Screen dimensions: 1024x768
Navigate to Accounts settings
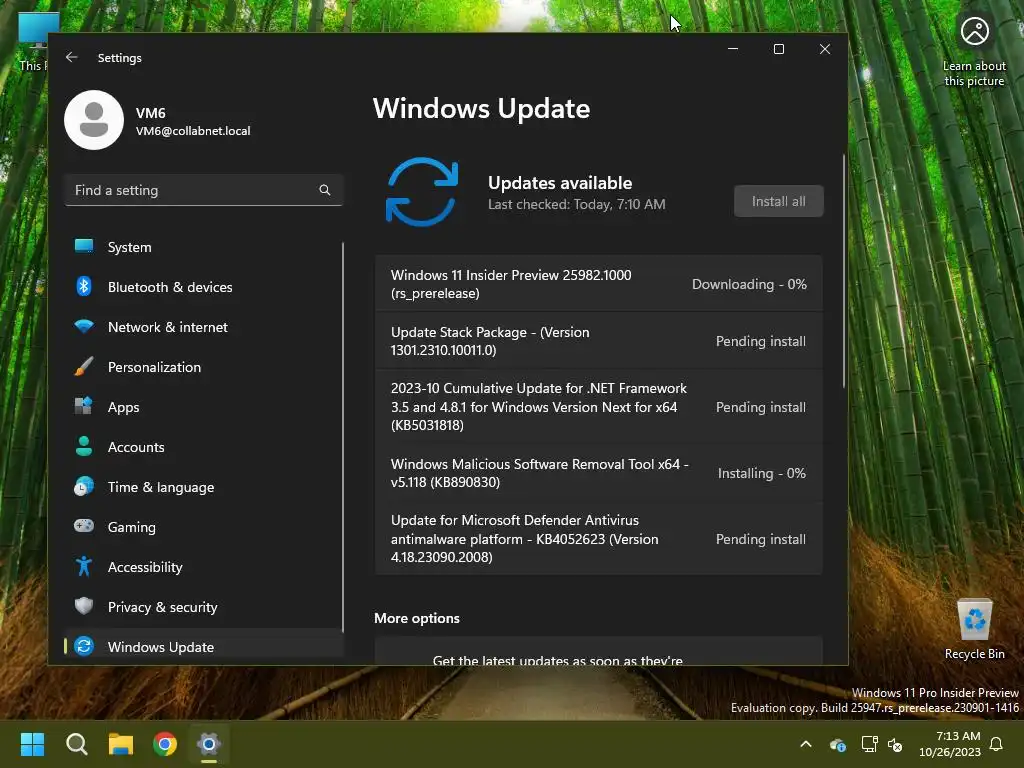click(204, 447)
